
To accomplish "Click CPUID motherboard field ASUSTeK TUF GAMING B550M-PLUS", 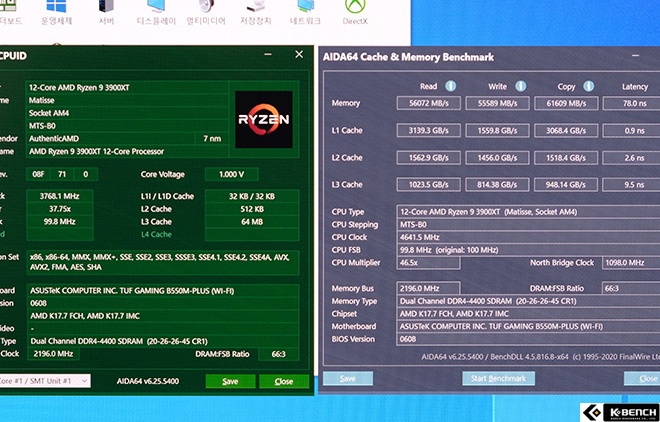I will point(163,291).
